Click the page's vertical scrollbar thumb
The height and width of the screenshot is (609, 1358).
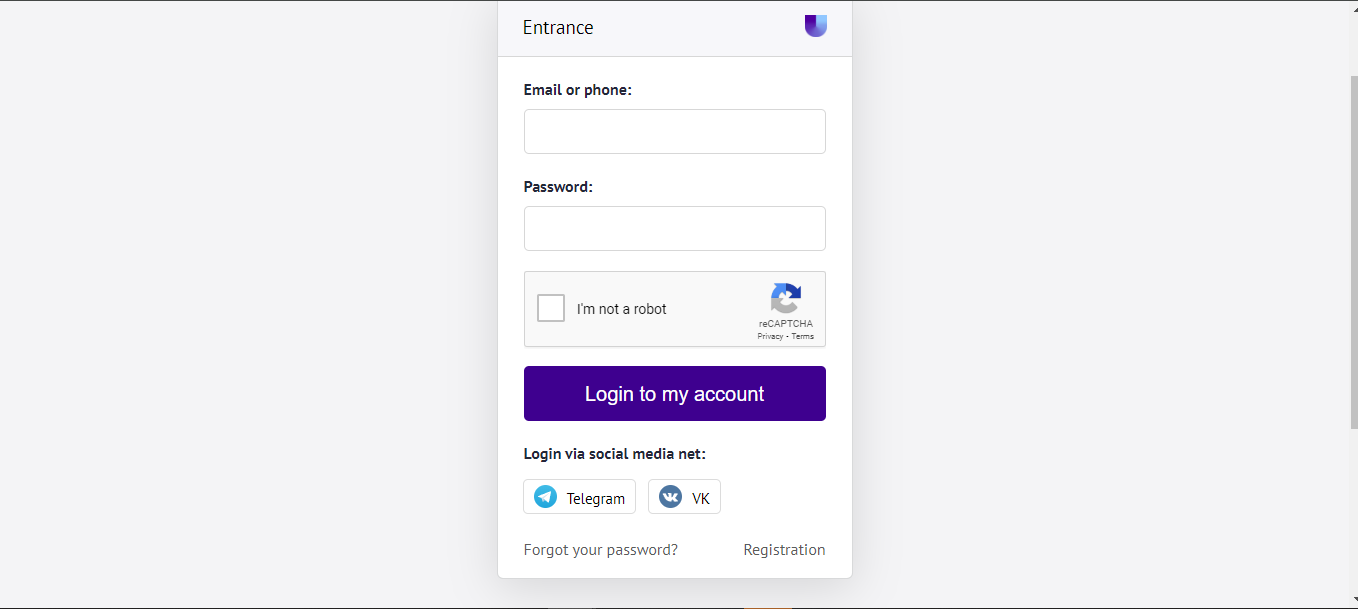click(x=1354, y=250)
